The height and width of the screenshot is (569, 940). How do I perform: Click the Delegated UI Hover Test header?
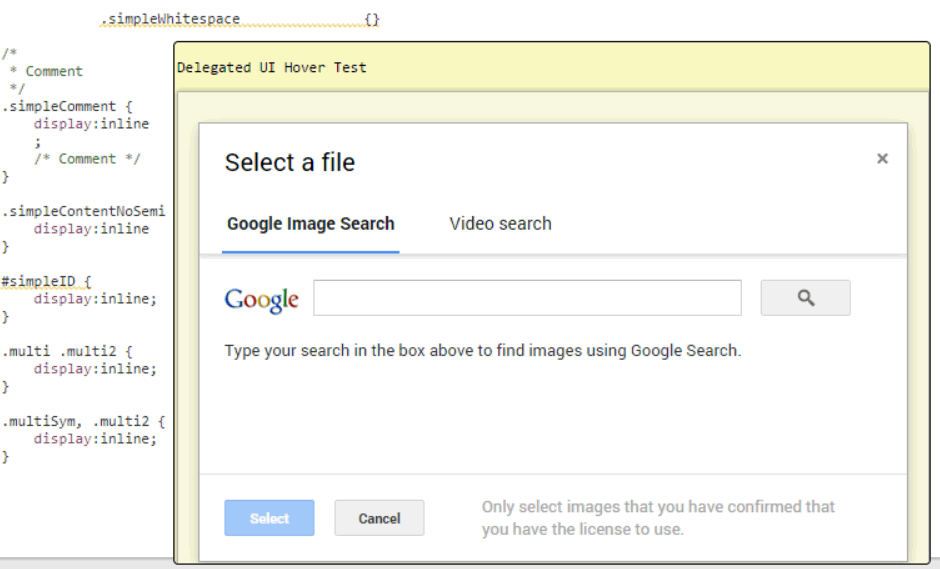tap(272, 68)
